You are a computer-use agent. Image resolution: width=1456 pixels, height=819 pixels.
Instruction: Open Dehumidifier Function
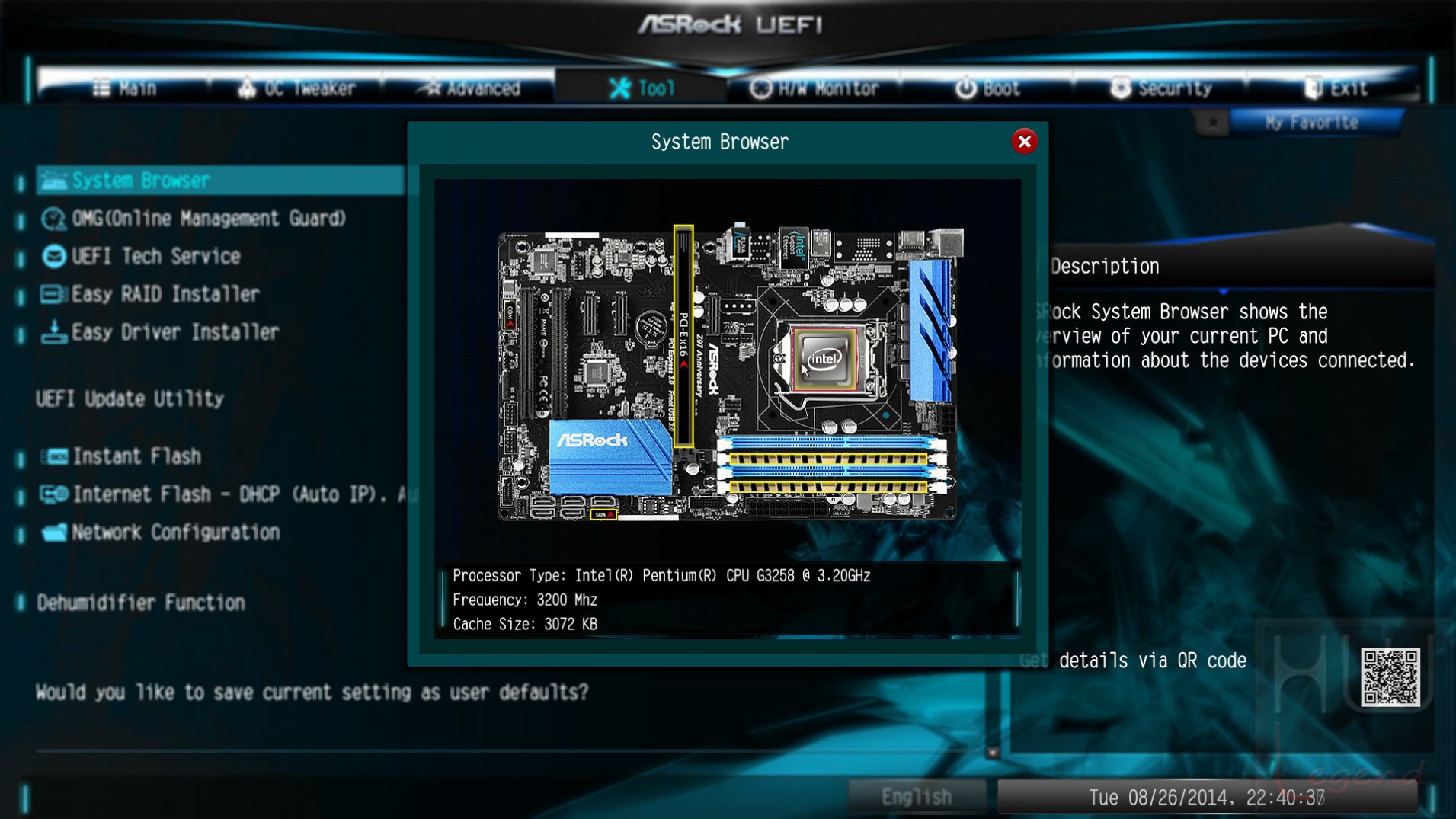click(x=141, y=603)
